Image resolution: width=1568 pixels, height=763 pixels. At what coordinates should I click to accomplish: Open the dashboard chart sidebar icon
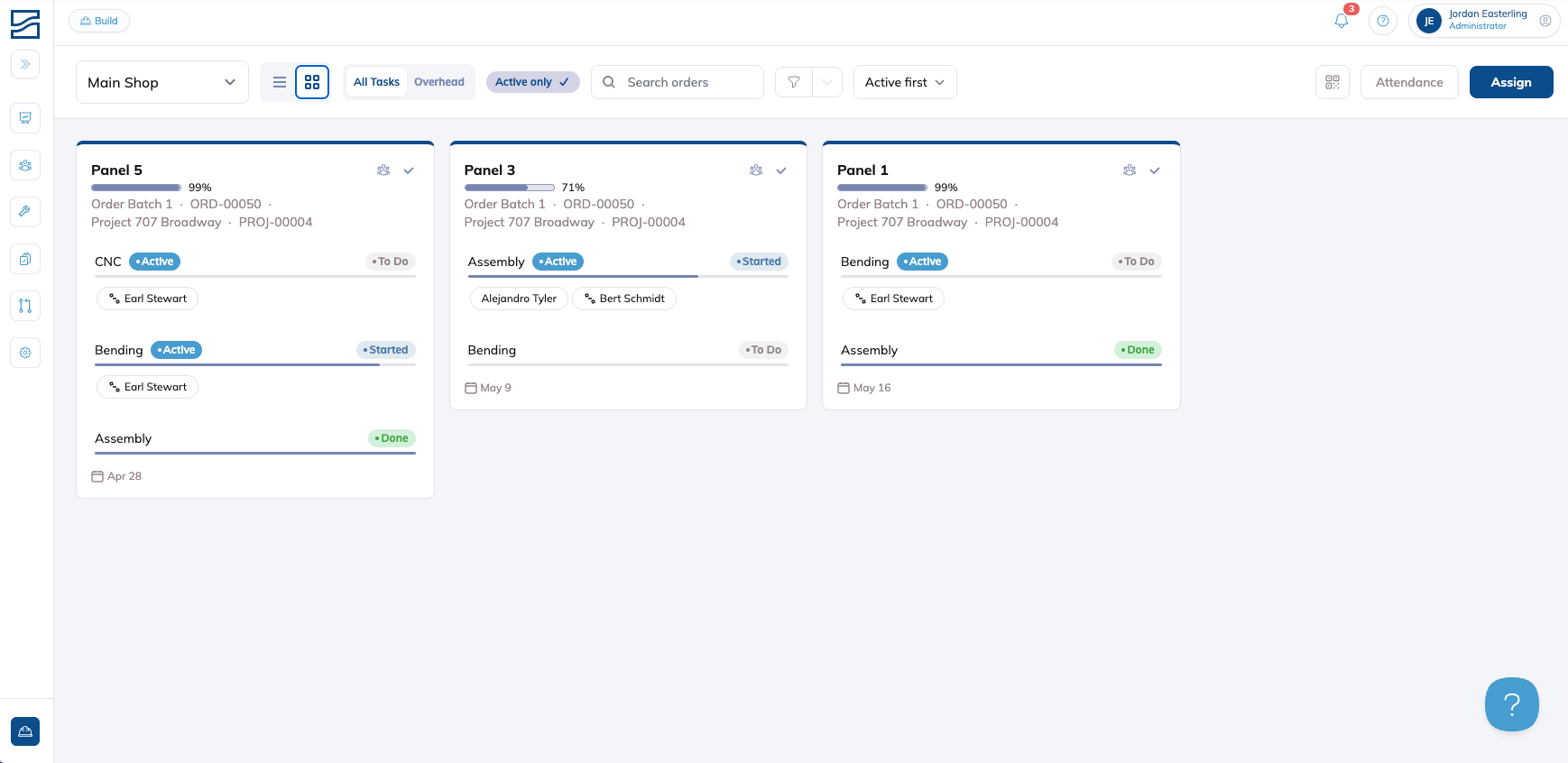point(25,118)
